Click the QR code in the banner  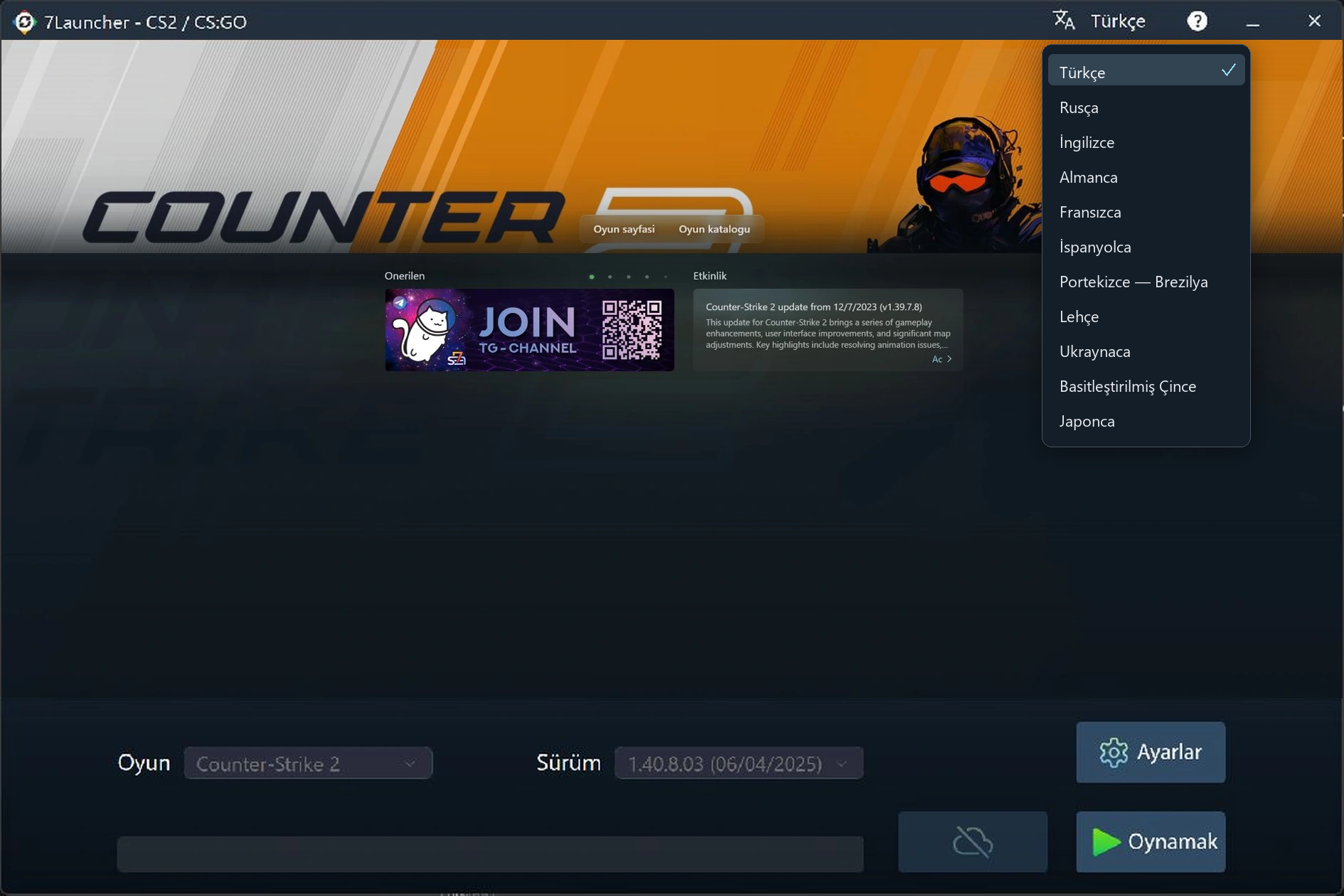pyautogui.click(x=631, y=330)
